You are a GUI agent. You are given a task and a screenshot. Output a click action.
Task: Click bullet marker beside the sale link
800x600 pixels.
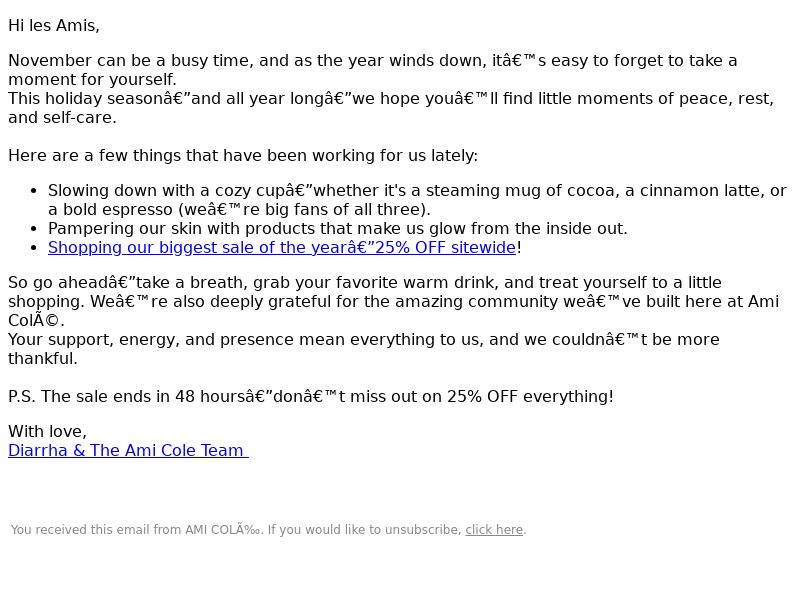point(34,248)
